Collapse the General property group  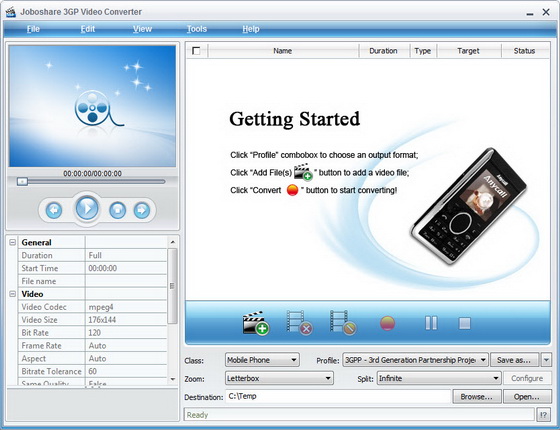pyautogui.click(x=12, y=242)
